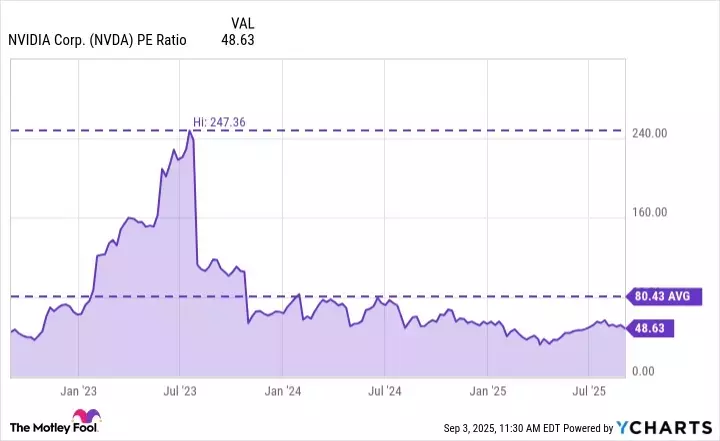
Task: Click the VAL column header
Action: [242, 22]
